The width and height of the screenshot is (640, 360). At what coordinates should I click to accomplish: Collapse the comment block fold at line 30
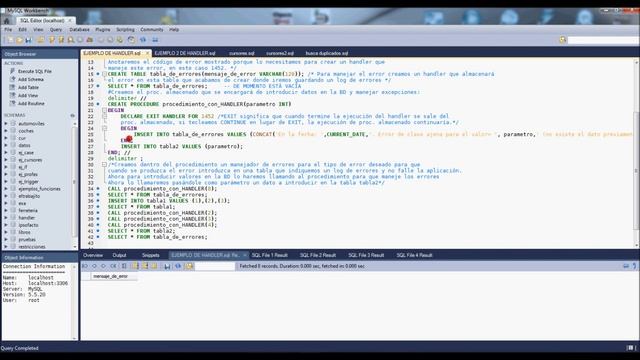tap(104, 164)
